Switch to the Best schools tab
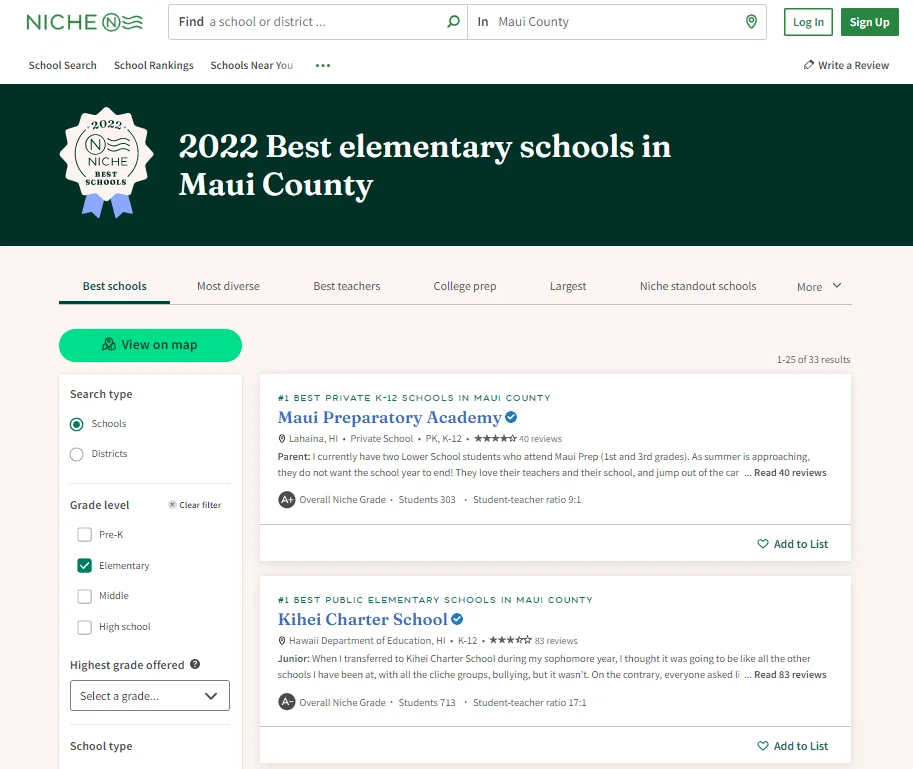Viewport: 913px width, 769px height. coord(115,286)
